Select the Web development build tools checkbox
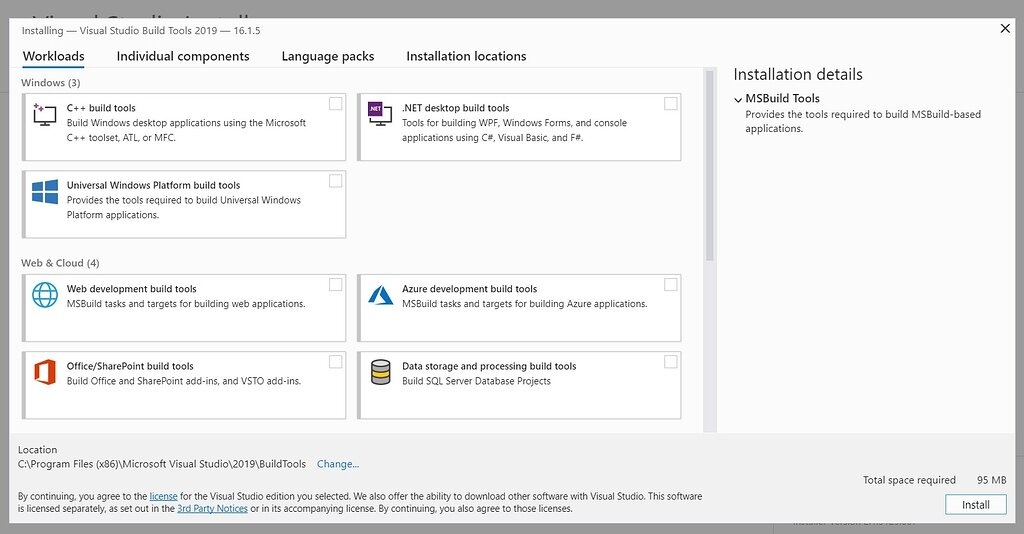 [335, 285]
